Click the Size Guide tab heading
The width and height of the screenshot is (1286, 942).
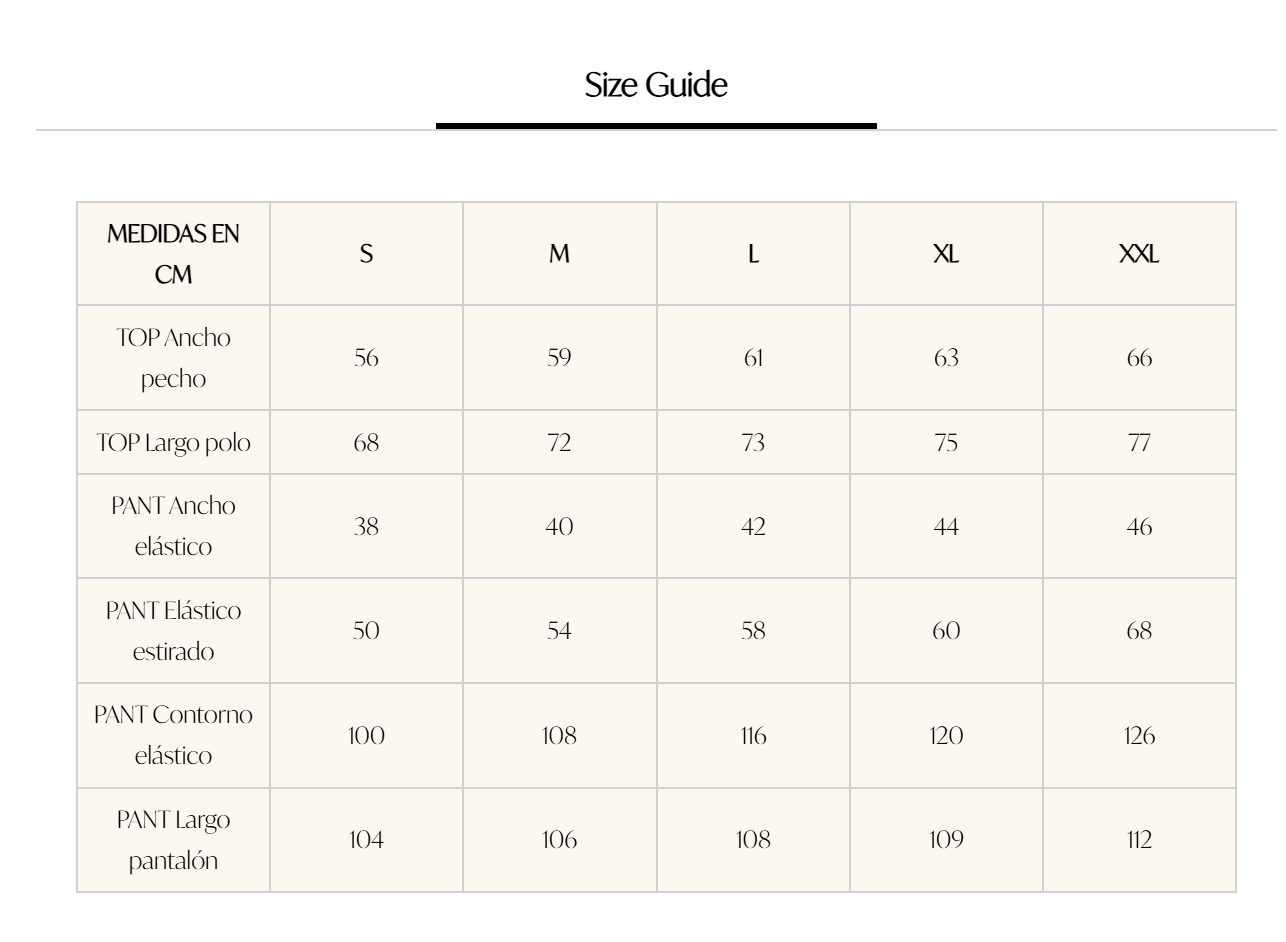click(656, 86)
